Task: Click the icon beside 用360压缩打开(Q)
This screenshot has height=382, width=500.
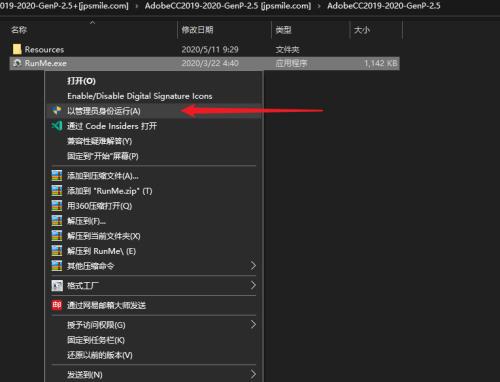Action: 57,206
